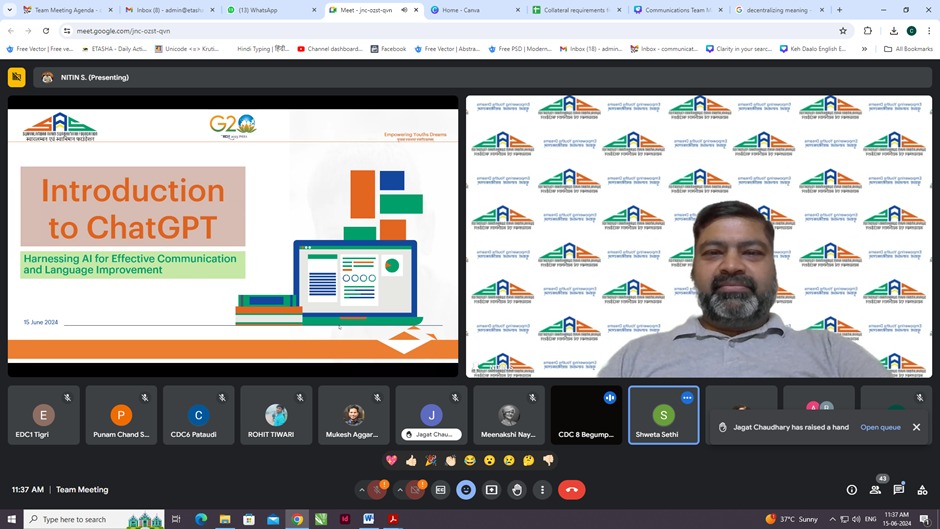
Task: Select the Meenakshi Nayar participant tile
Action: (x=508, y=415)
